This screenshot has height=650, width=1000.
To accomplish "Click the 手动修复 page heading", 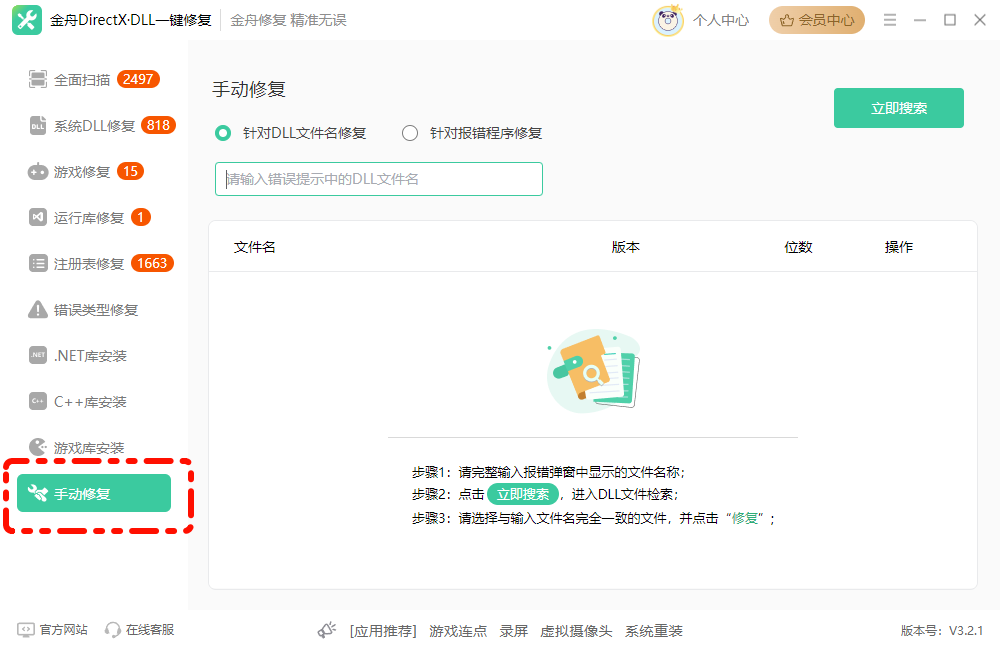I will (249, 89).
